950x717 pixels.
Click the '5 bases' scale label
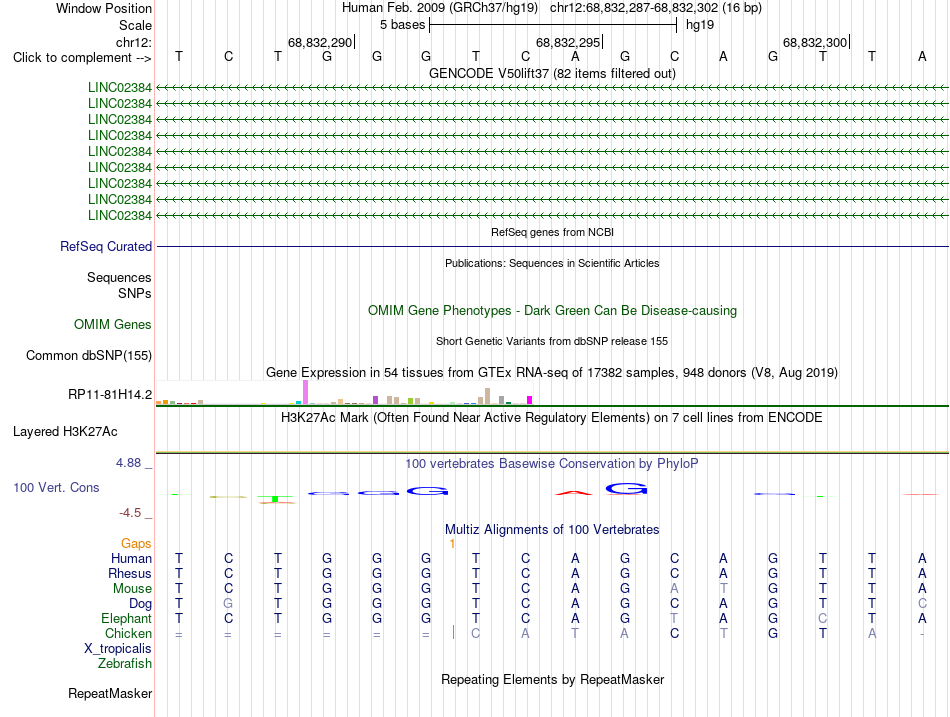pos(402,25)
